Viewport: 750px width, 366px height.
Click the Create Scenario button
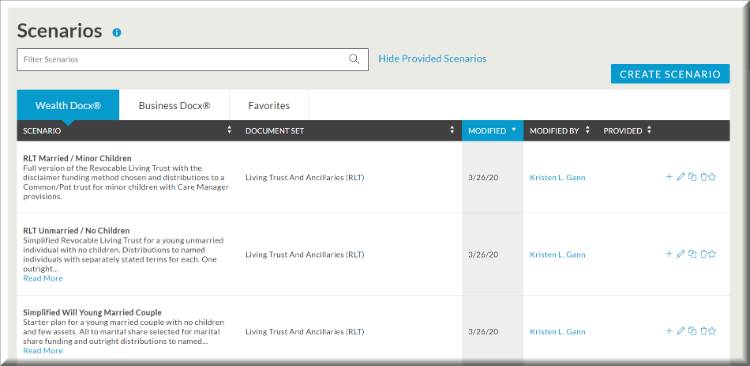coord(670,74)
